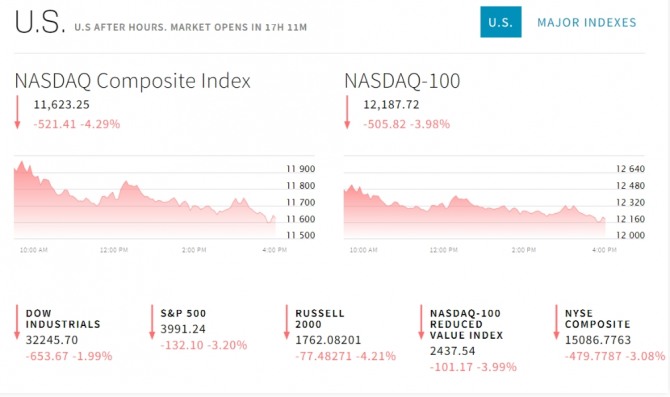Click the Russell 2000 down arrow icon
This screenshot has height=397, width=670.
[287, 322]
